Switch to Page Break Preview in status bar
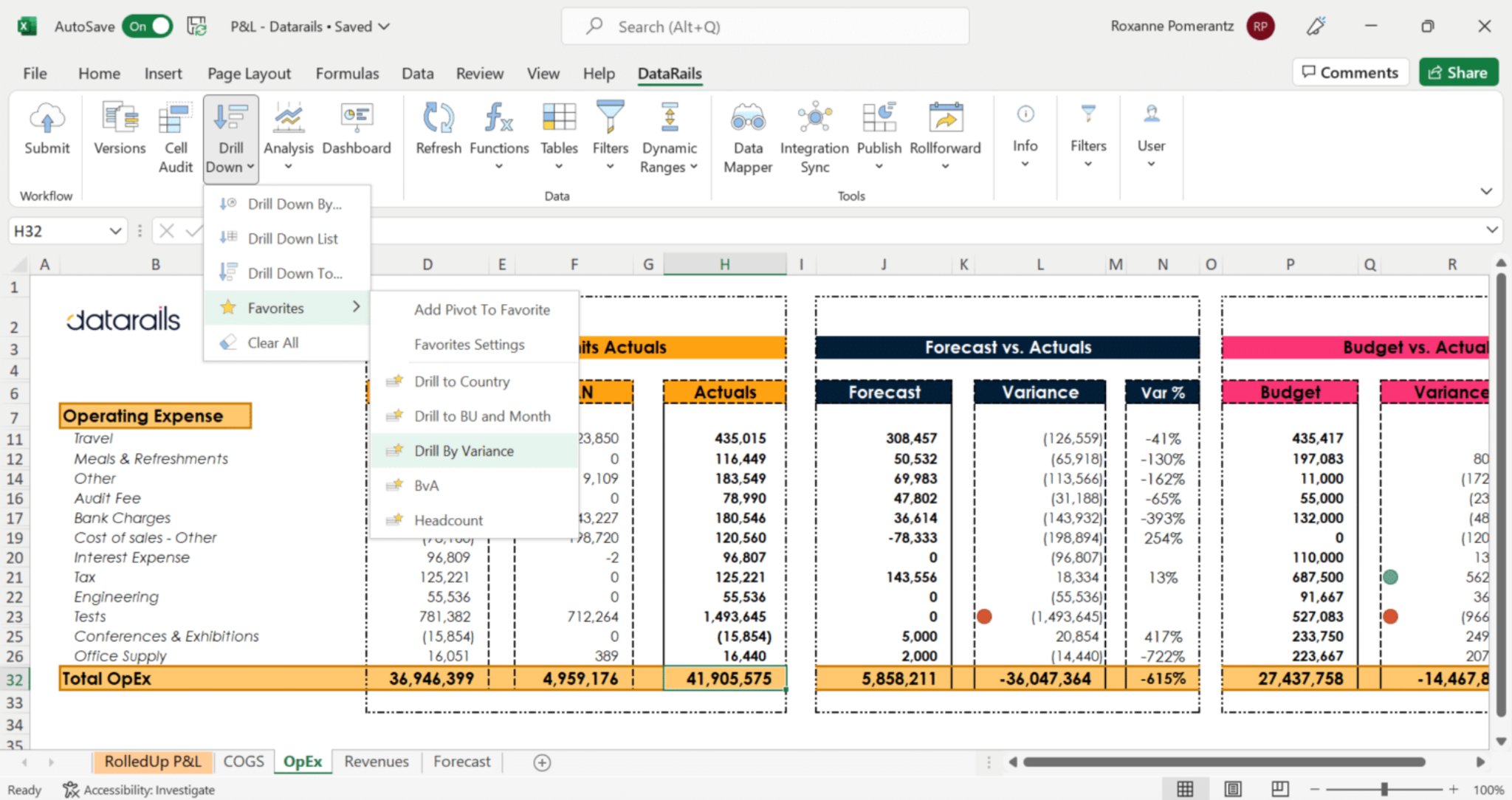This screenshot has height=800, width=1512. (x=1280, y=789)
